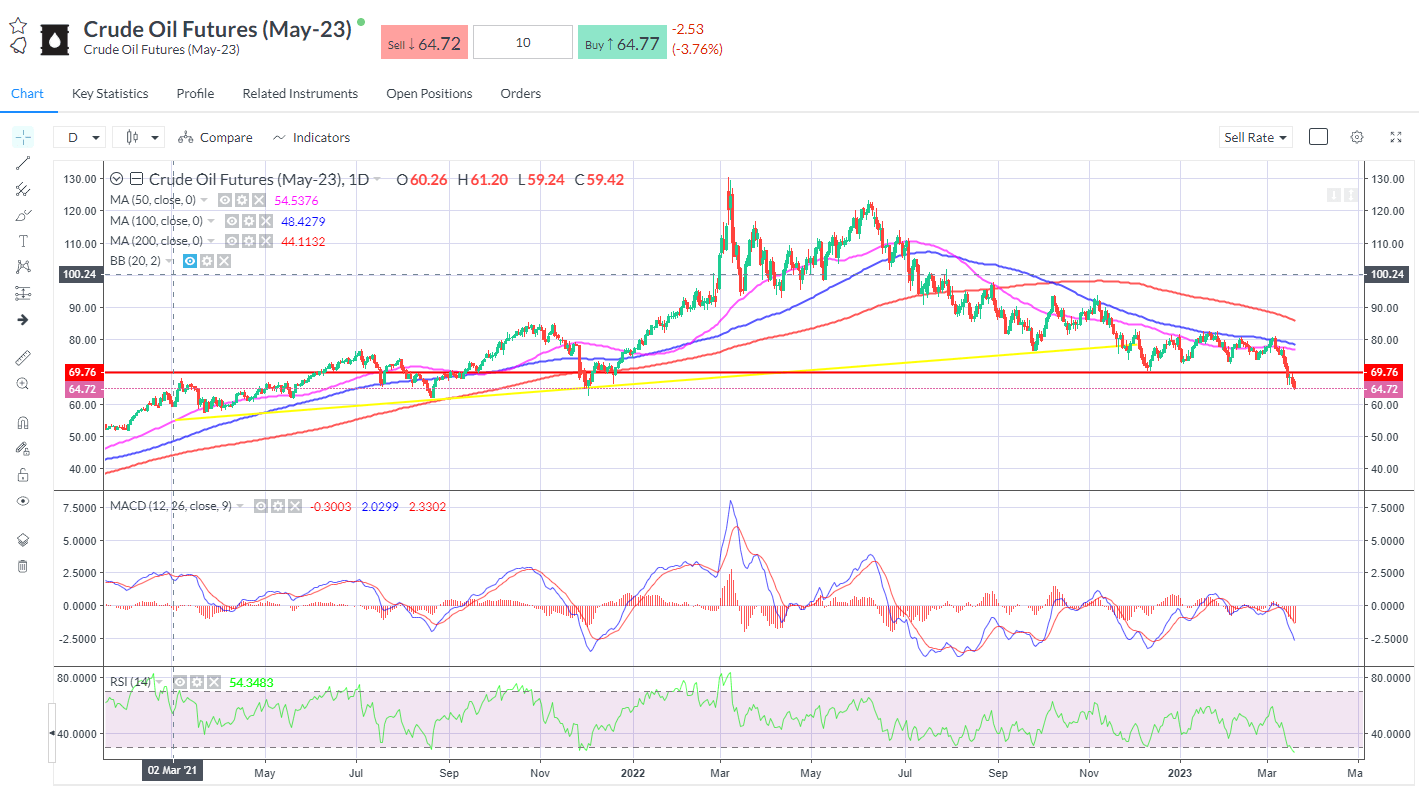Image resolution: width=1423 pixels, height=786 pixels.
Task: Select the crosshair cursor tool
Action: coord(22,137)
